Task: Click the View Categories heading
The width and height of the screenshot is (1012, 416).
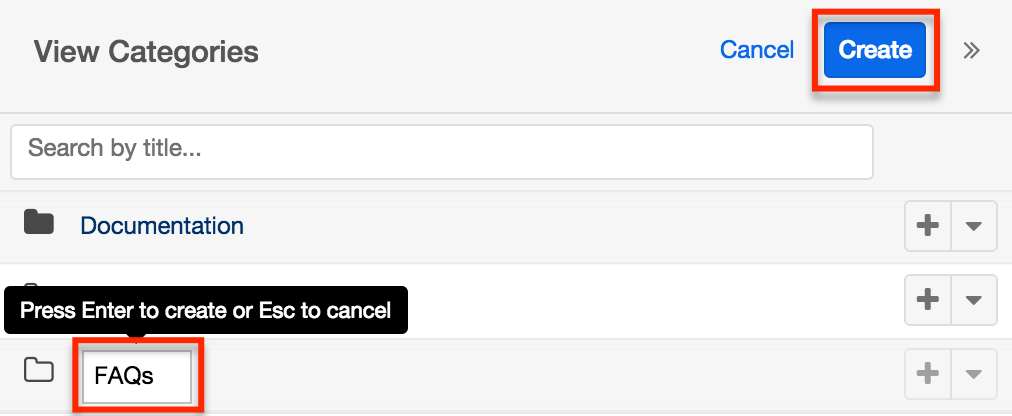Action: click(146, 51)
